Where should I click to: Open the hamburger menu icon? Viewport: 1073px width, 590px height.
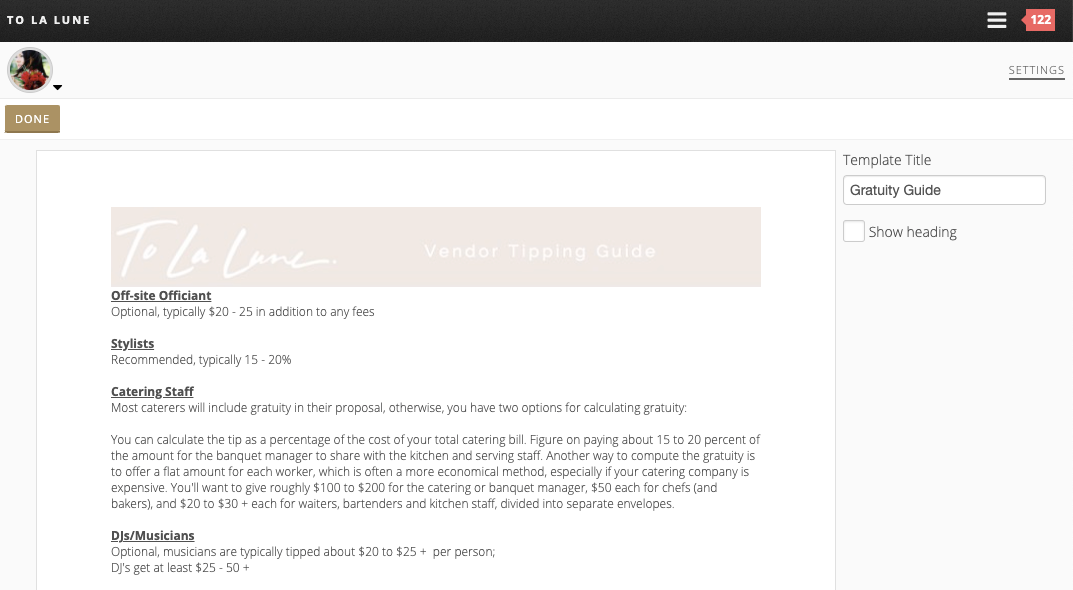tap(996, 20)
